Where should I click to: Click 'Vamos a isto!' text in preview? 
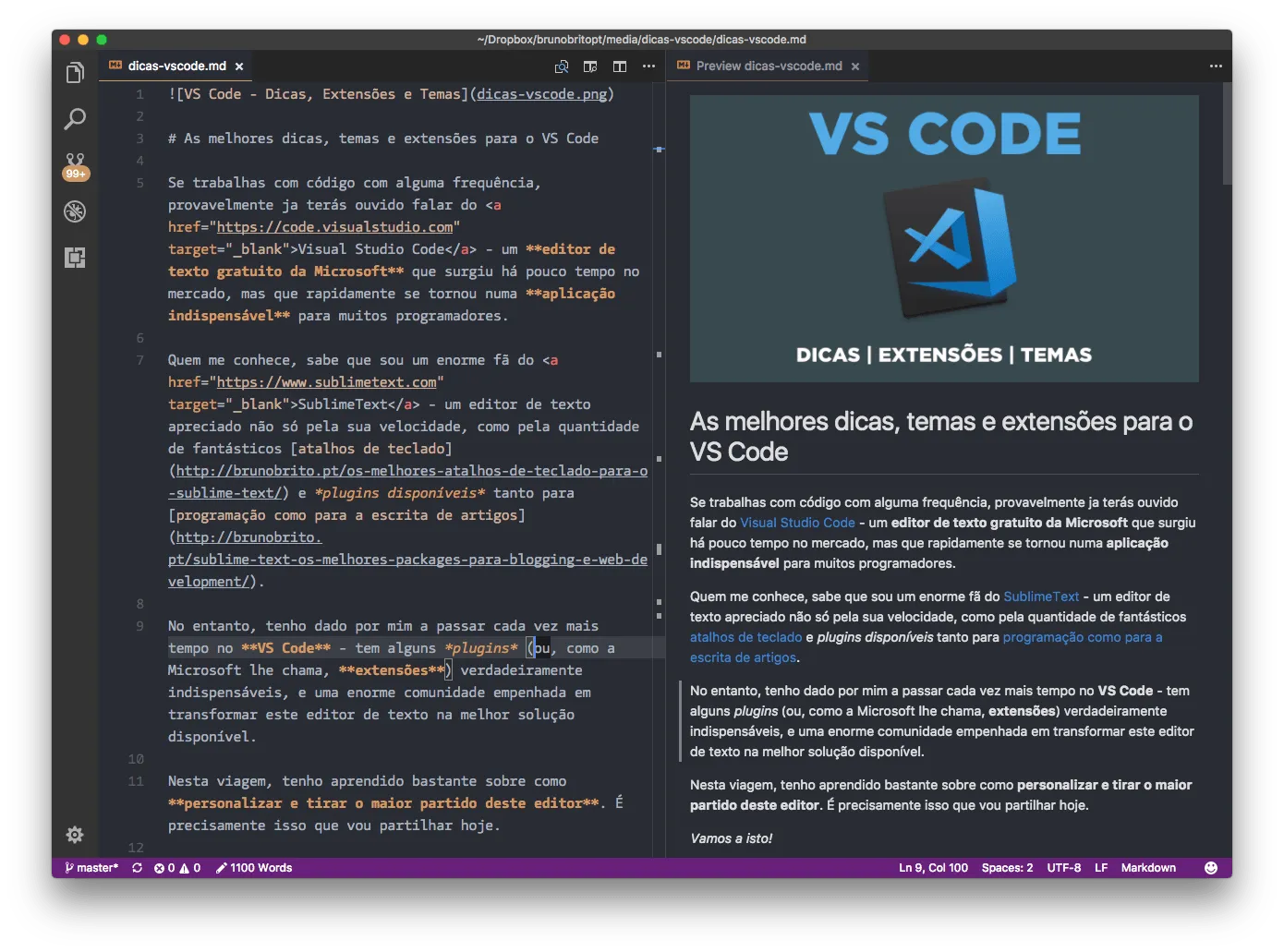point(731,838)
